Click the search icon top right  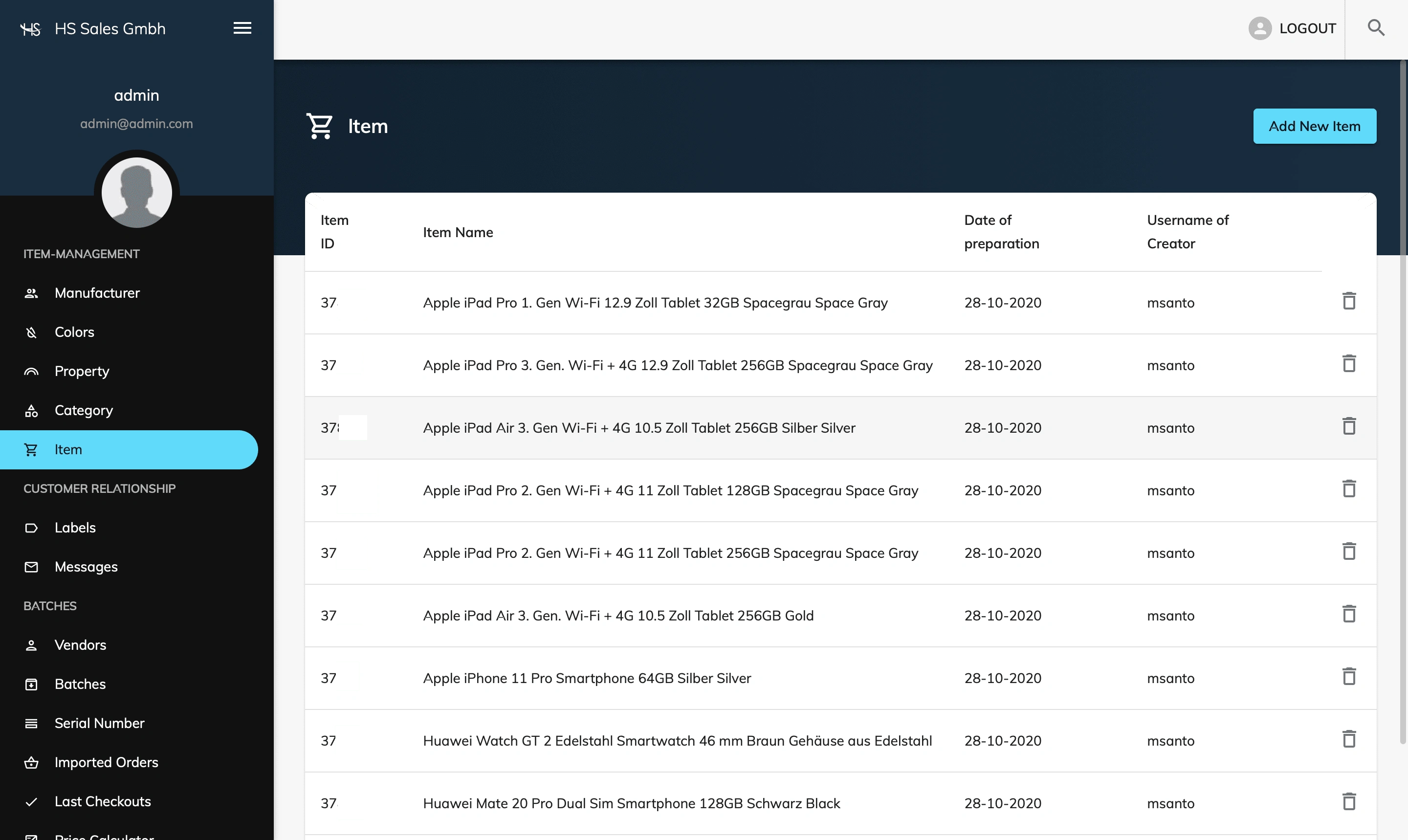[1376, 28]
